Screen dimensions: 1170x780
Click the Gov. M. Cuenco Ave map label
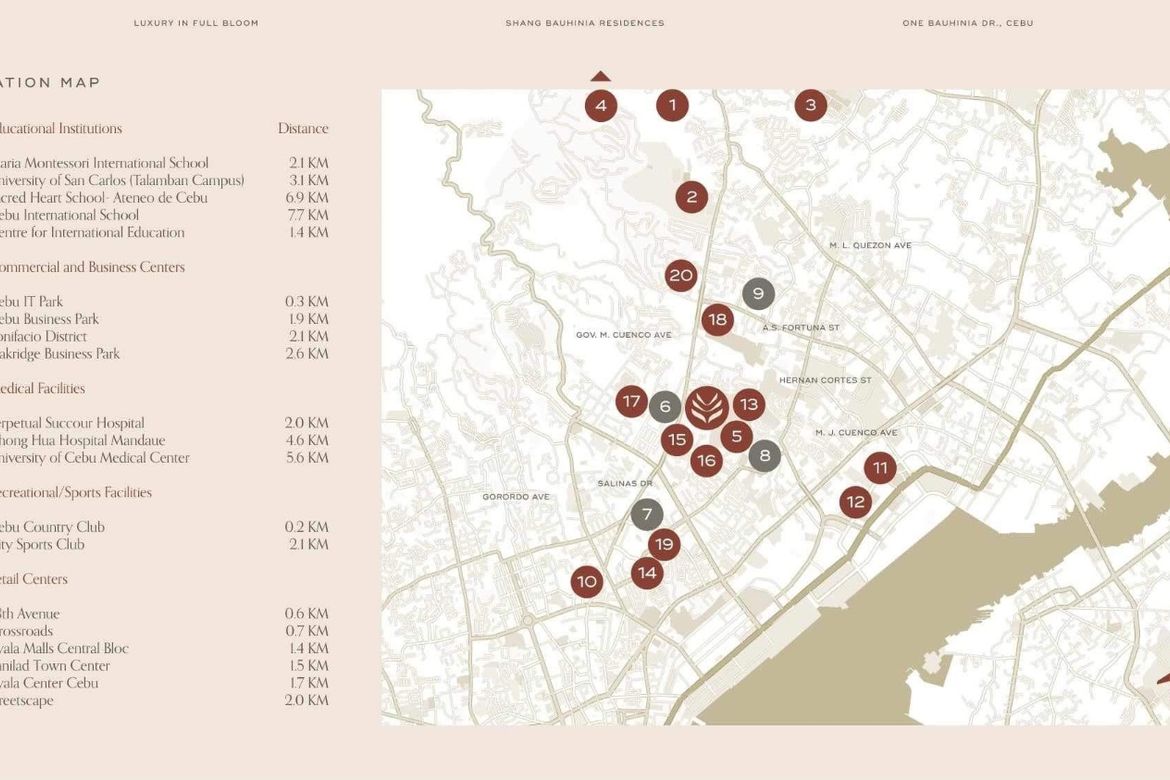pyautogui.click(x=624, y=335)
